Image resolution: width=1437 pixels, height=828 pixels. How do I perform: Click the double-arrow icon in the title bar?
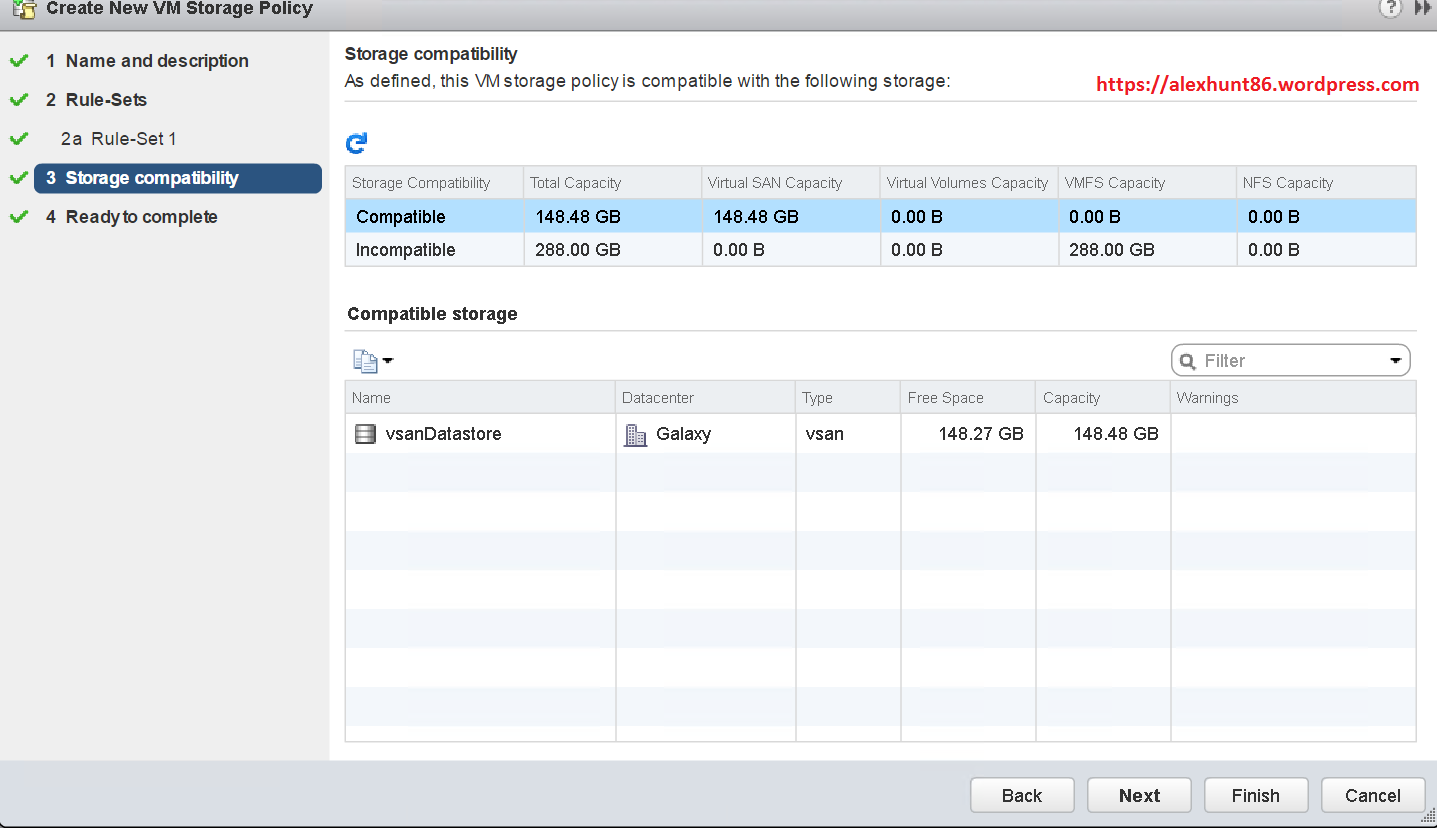[1423, 8]
